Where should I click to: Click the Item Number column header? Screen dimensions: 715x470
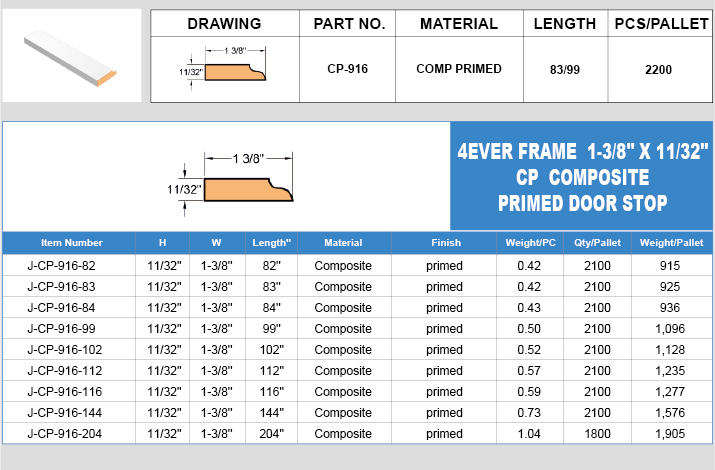click(72, 243)
